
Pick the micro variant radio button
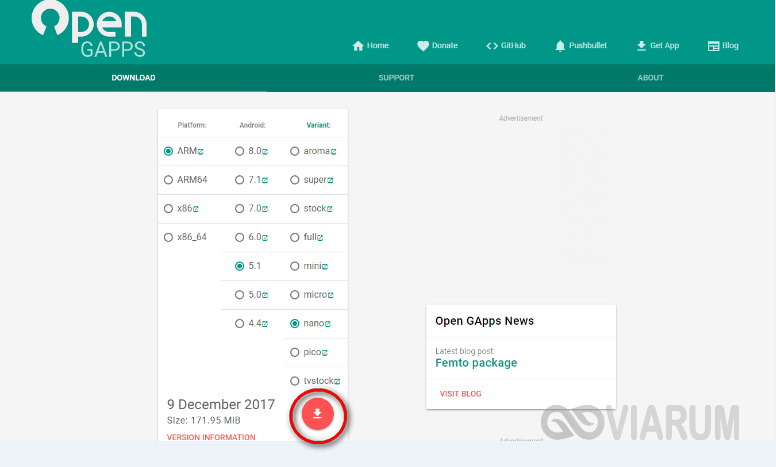pos(294,295)
